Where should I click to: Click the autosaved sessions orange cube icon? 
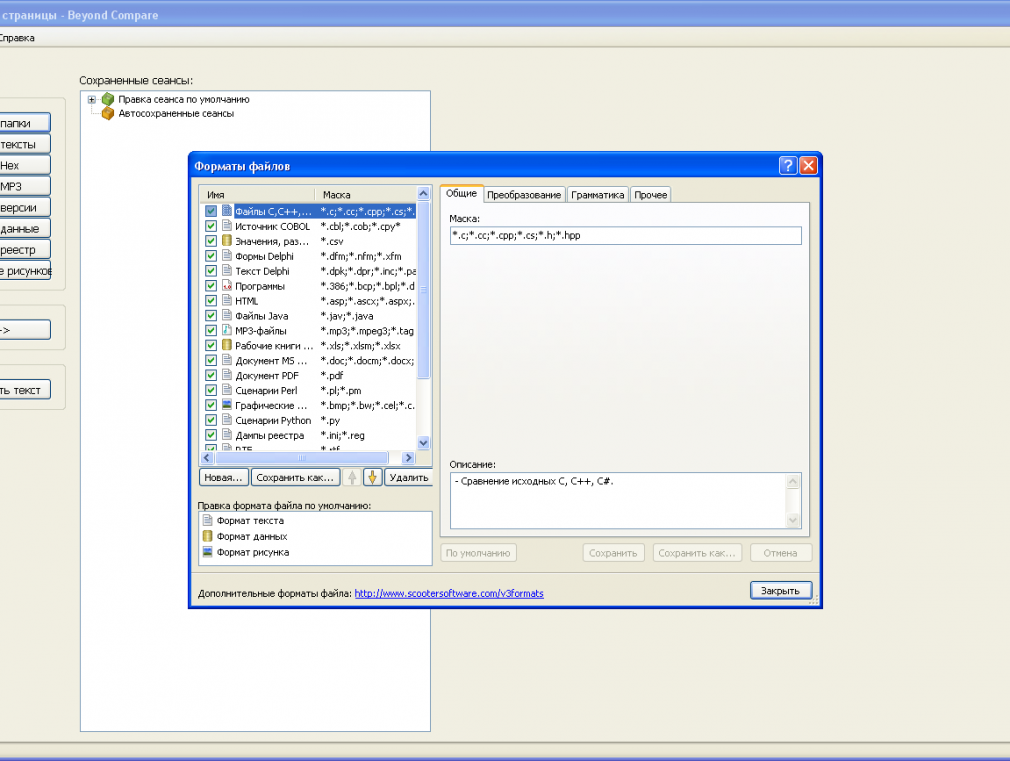[108, 113]
